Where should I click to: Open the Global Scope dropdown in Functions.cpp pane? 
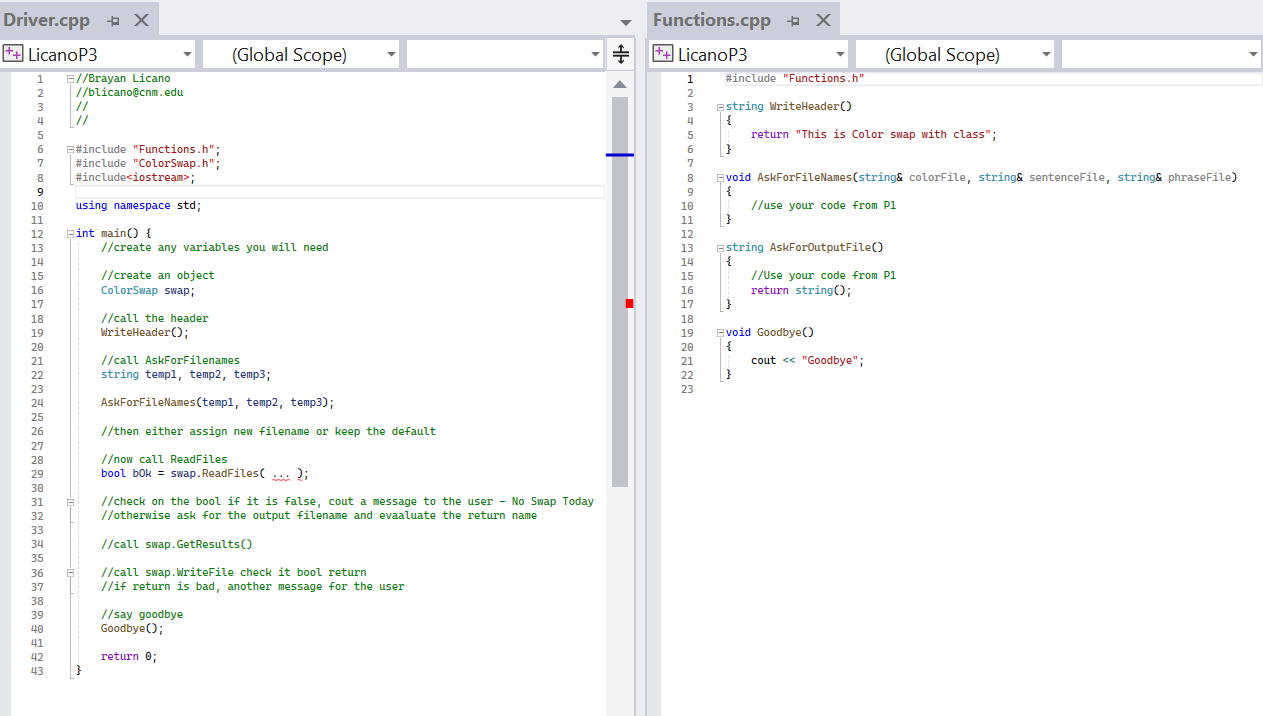1044,53
